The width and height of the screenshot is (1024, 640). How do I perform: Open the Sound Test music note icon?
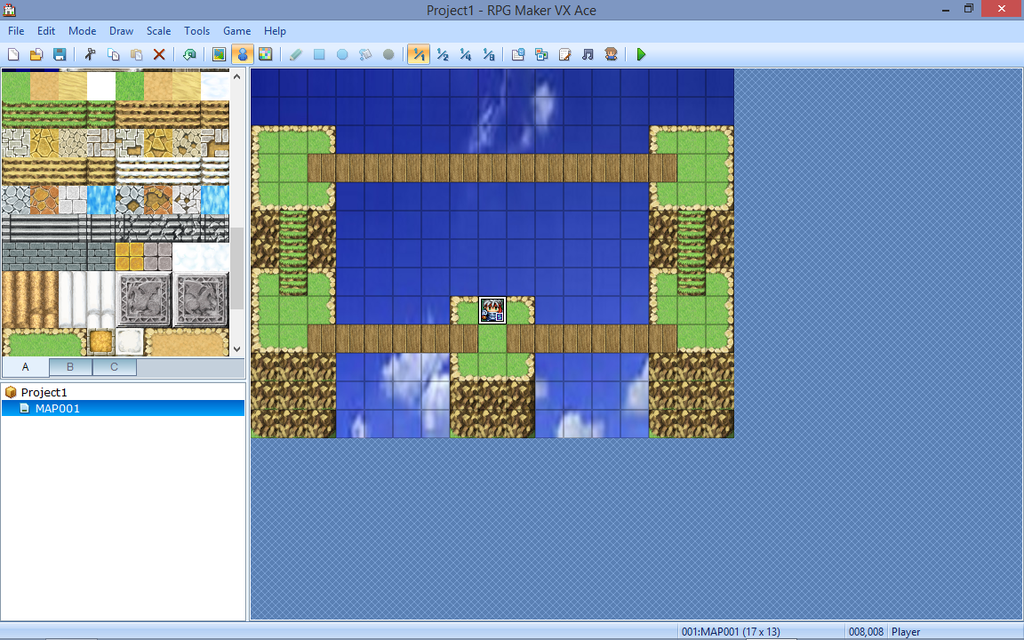coord(587,54)
